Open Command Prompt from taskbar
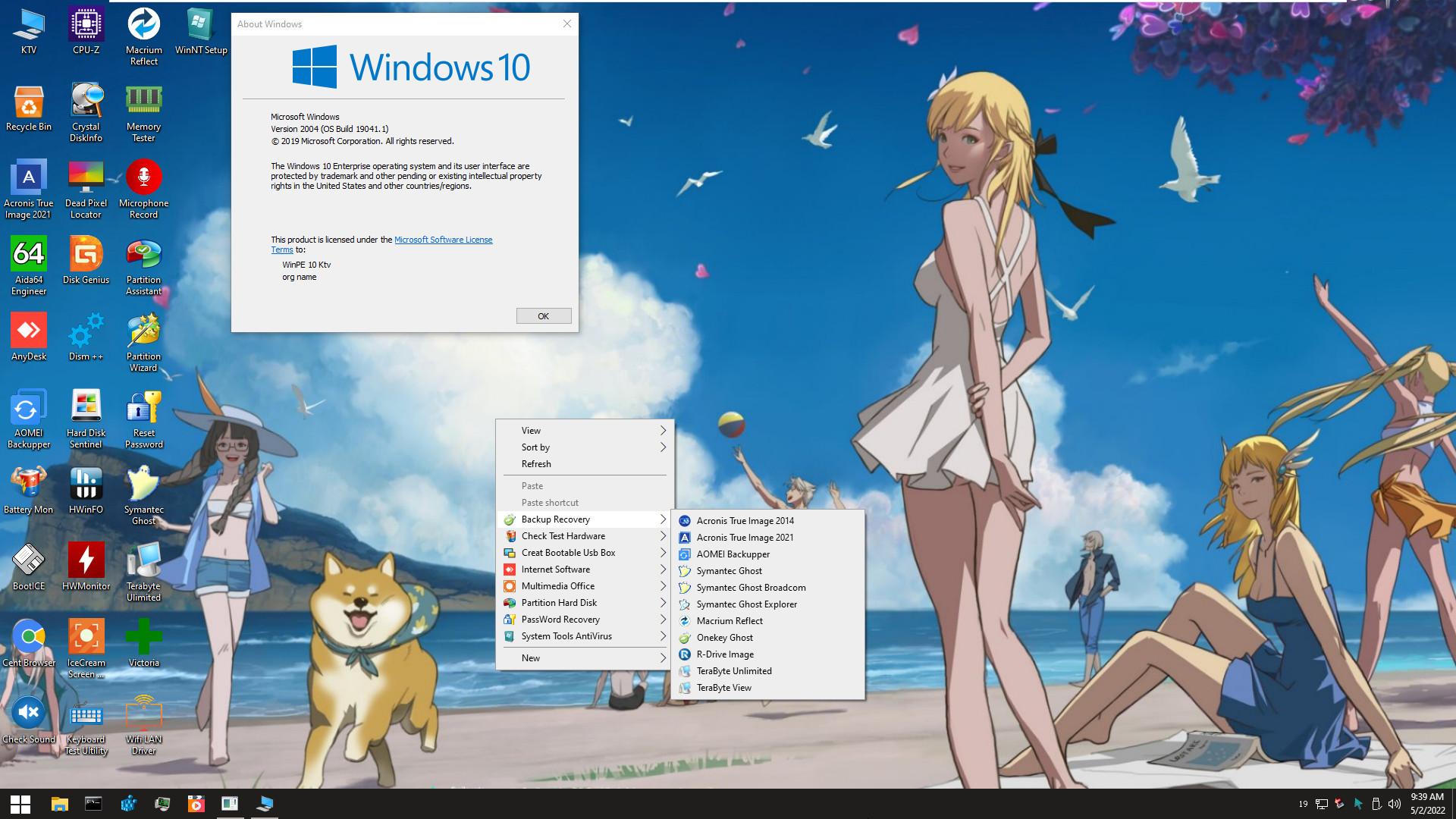The height and width of the screenshot is (819, 1456). (93, 804)
